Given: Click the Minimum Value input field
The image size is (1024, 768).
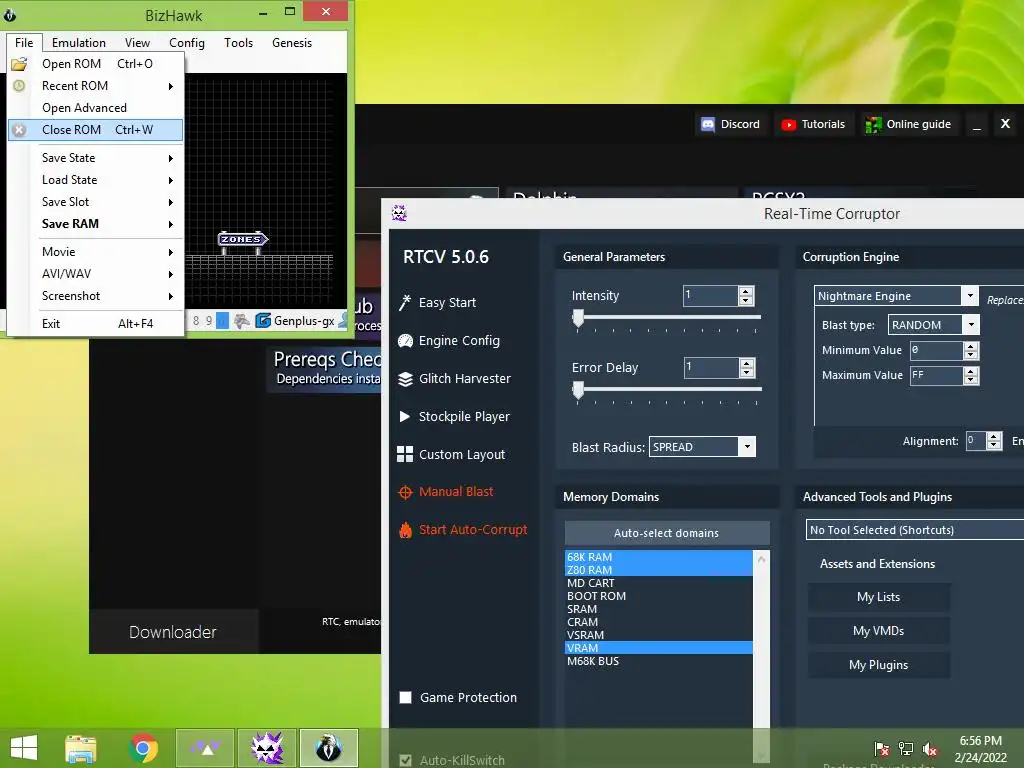Looking at the screenshot, I should pyautogui.click(x=936, y=351).
